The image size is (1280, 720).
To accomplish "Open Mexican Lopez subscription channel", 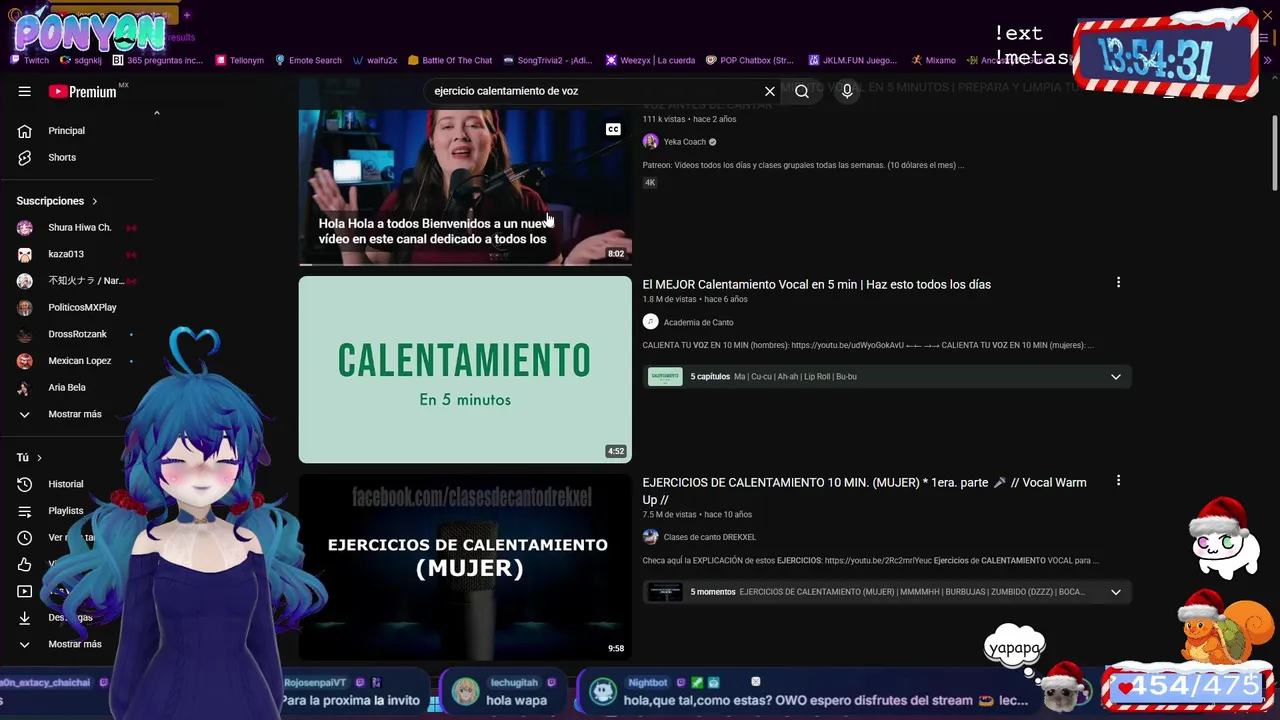I will [78, 361].
